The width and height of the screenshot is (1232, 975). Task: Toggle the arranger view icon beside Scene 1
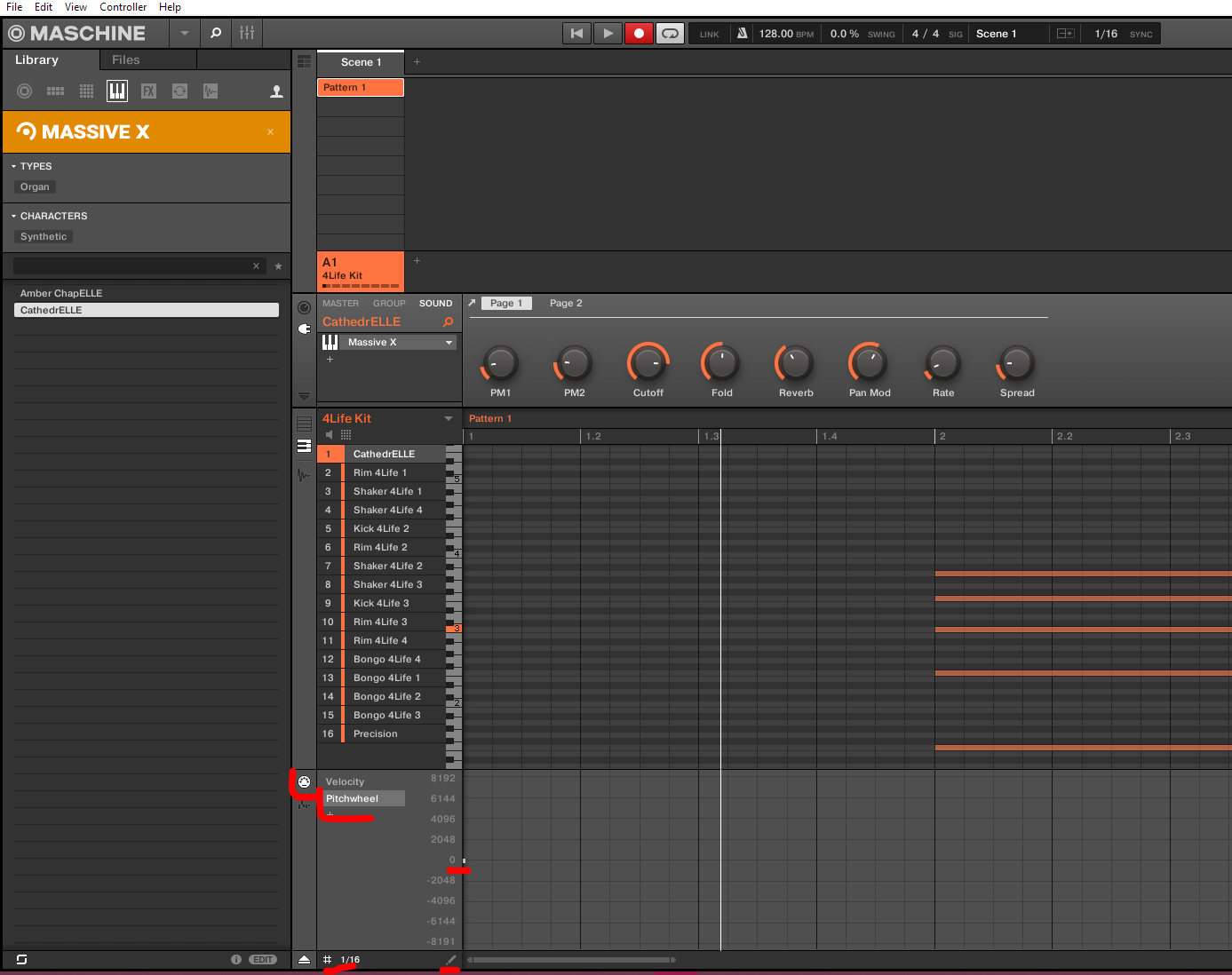[304, 62]
